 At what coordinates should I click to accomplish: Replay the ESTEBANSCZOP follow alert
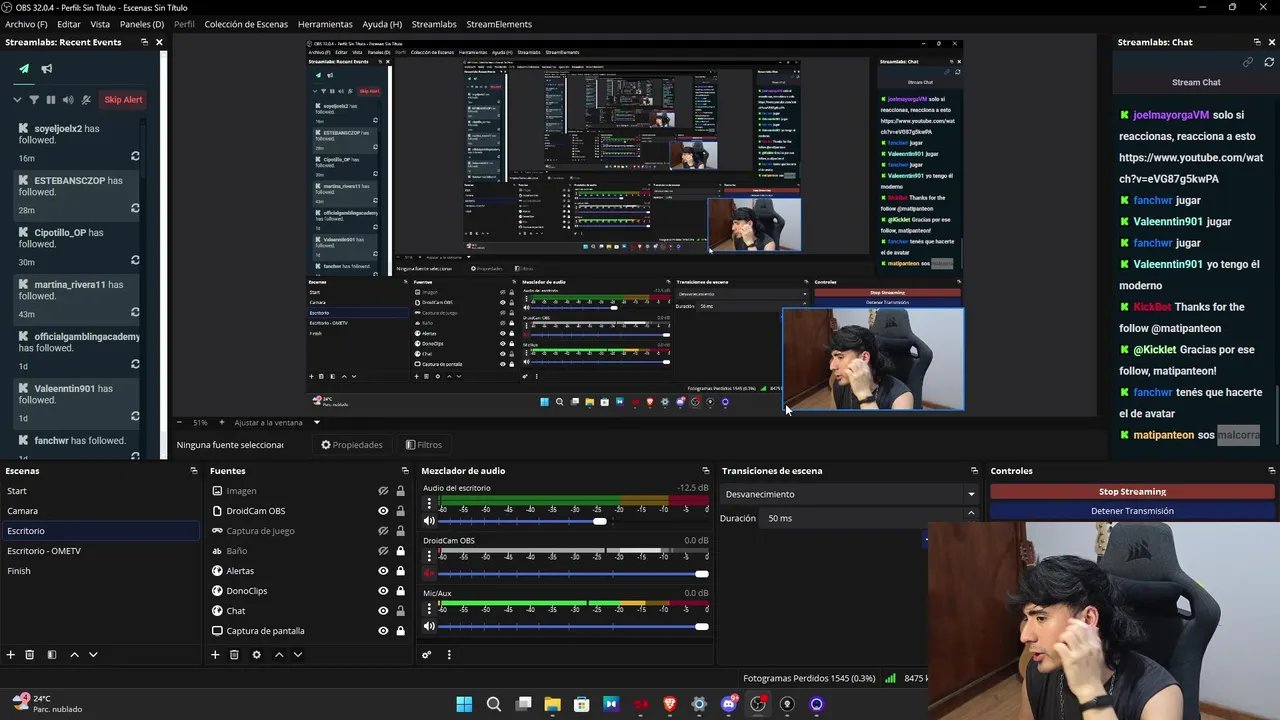[x=135, y=209]
